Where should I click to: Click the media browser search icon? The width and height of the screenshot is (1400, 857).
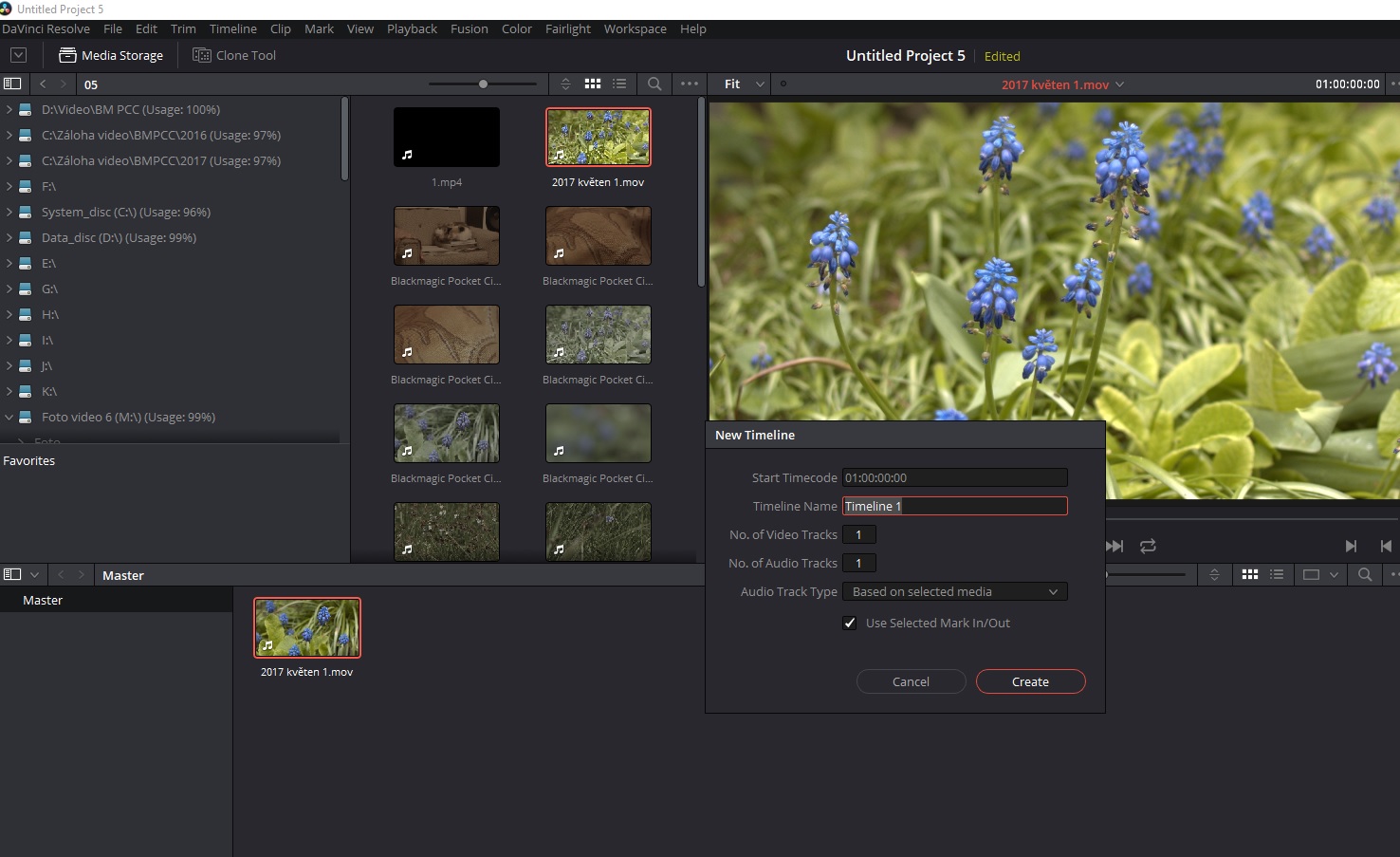654,84
